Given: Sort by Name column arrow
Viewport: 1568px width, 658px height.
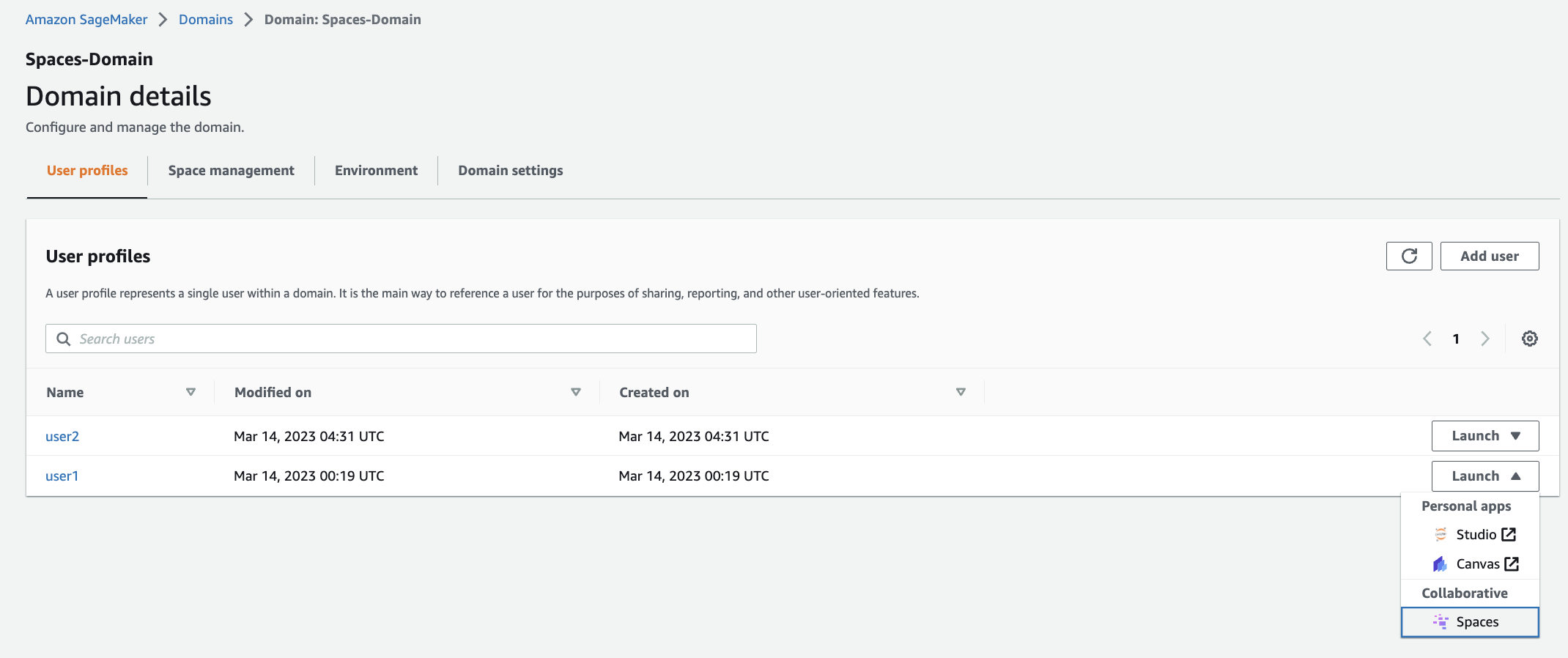Looking at the screenshot, I should click(191, 392).
